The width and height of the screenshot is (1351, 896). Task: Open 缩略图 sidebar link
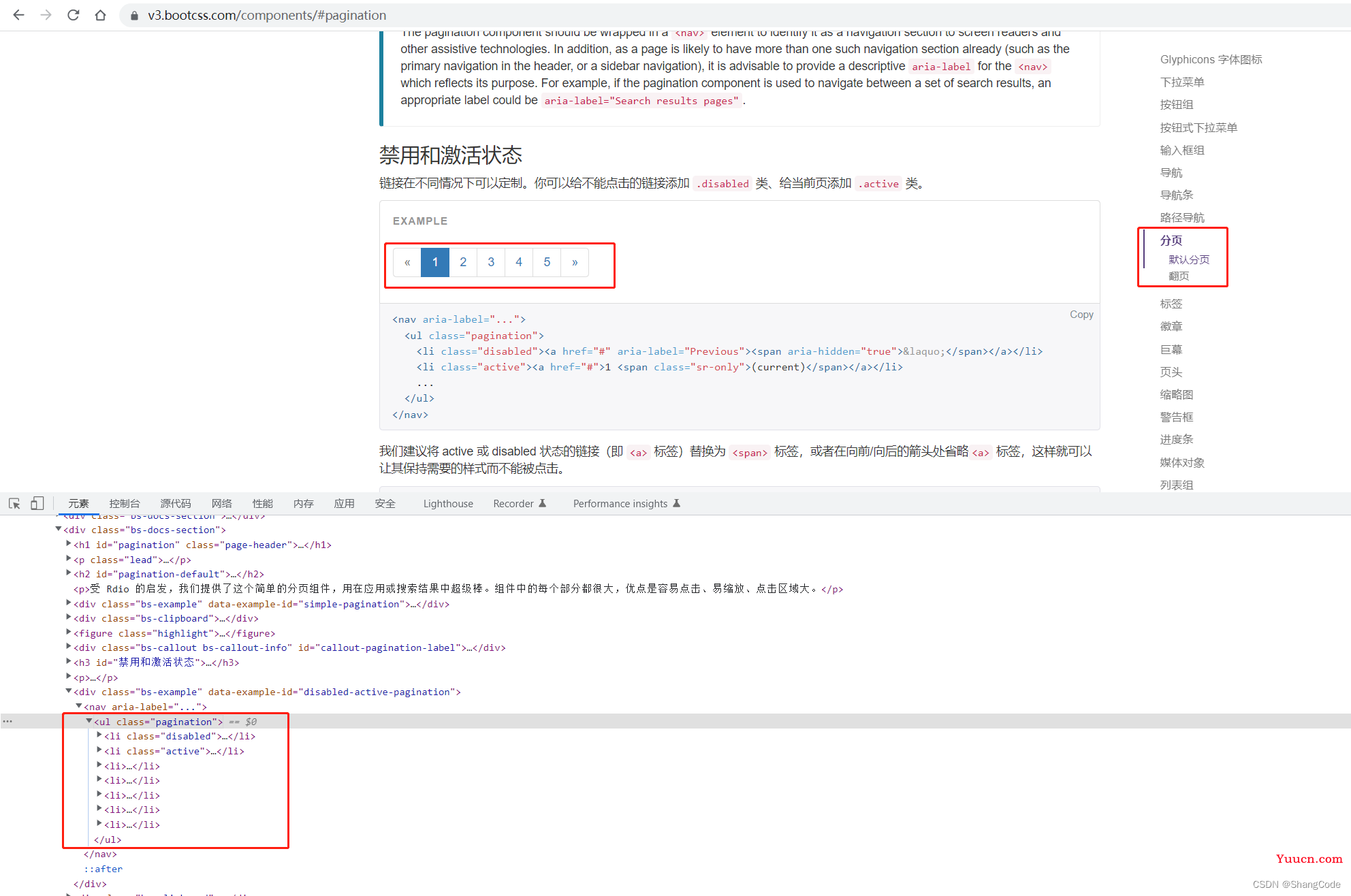[1177, 394]
